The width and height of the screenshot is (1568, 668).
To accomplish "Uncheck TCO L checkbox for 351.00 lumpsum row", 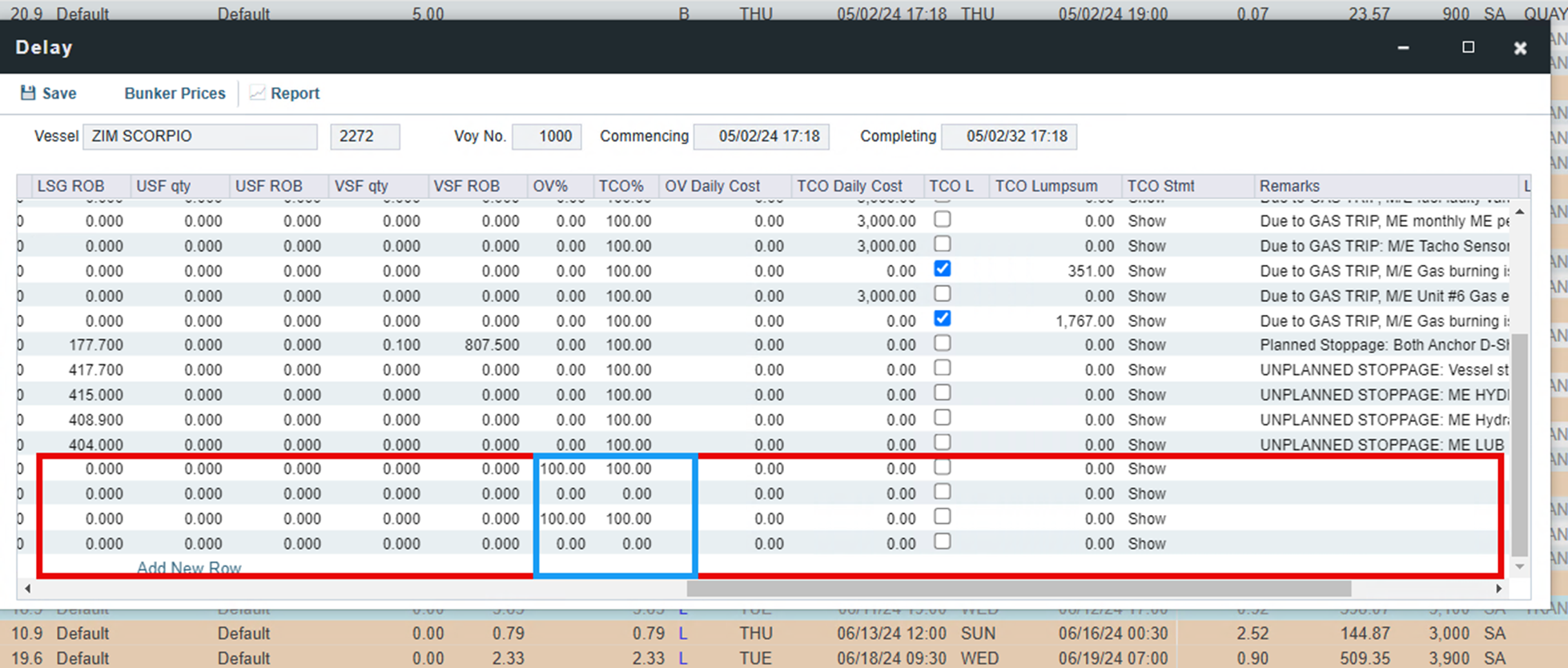I will (943, 269).
